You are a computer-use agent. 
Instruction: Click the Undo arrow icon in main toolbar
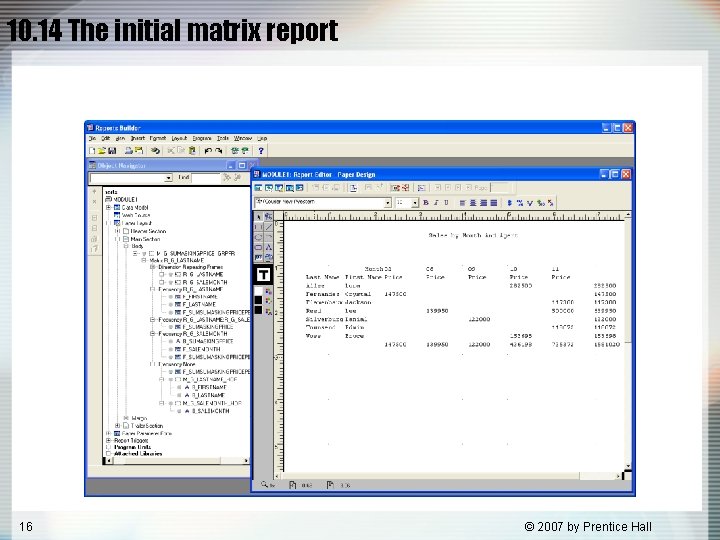pos(208,151)
